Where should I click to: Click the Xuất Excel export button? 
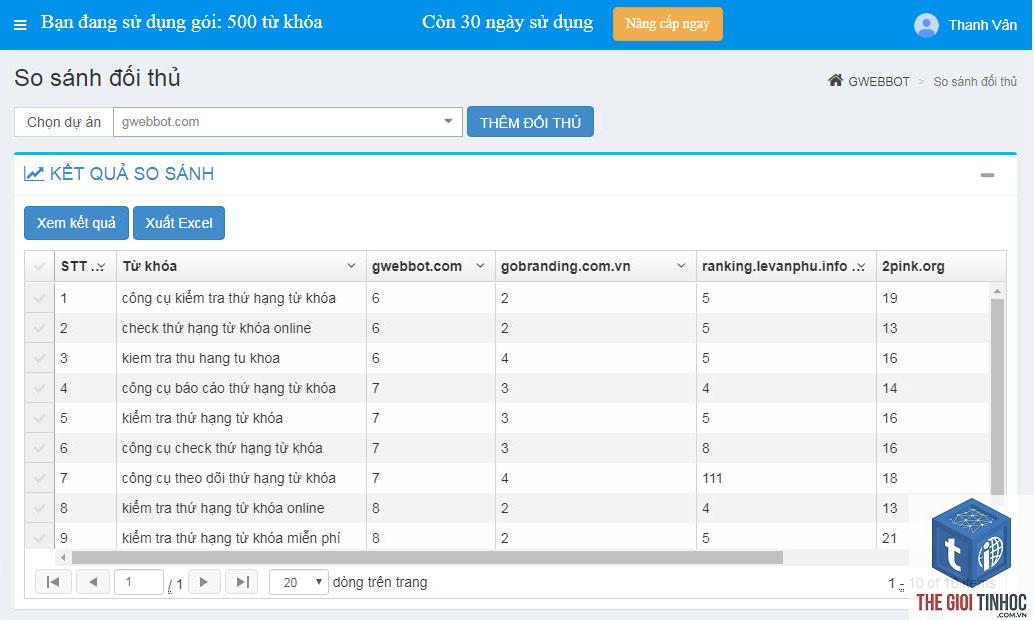[x=179, y=223]
